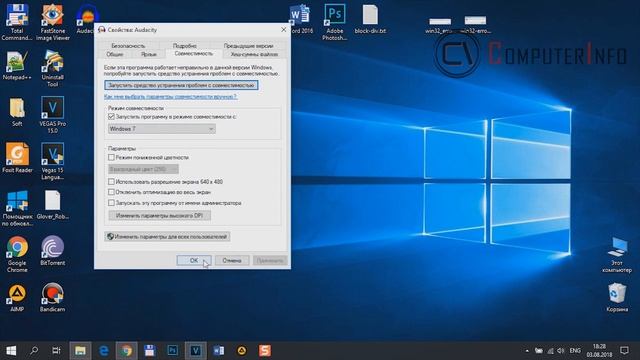Open Notepad++ desktop shortcut
640x360 pixels.
[17, 65]
